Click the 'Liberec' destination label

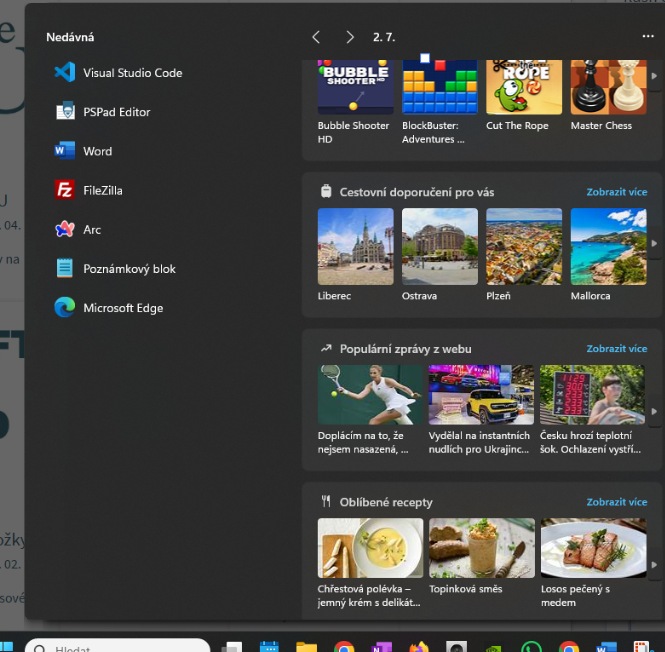coord(334,296)
